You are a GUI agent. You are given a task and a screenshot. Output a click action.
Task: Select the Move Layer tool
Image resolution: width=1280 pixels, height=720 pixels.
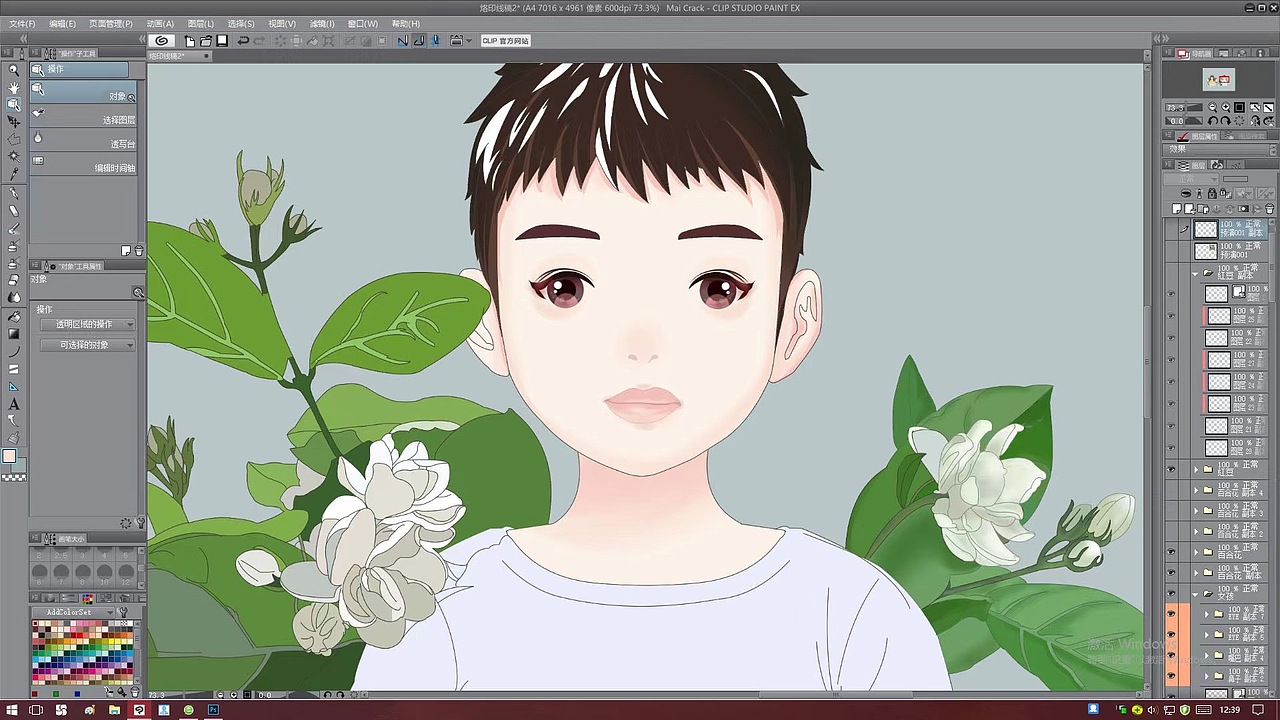click(x=14, y=122)
